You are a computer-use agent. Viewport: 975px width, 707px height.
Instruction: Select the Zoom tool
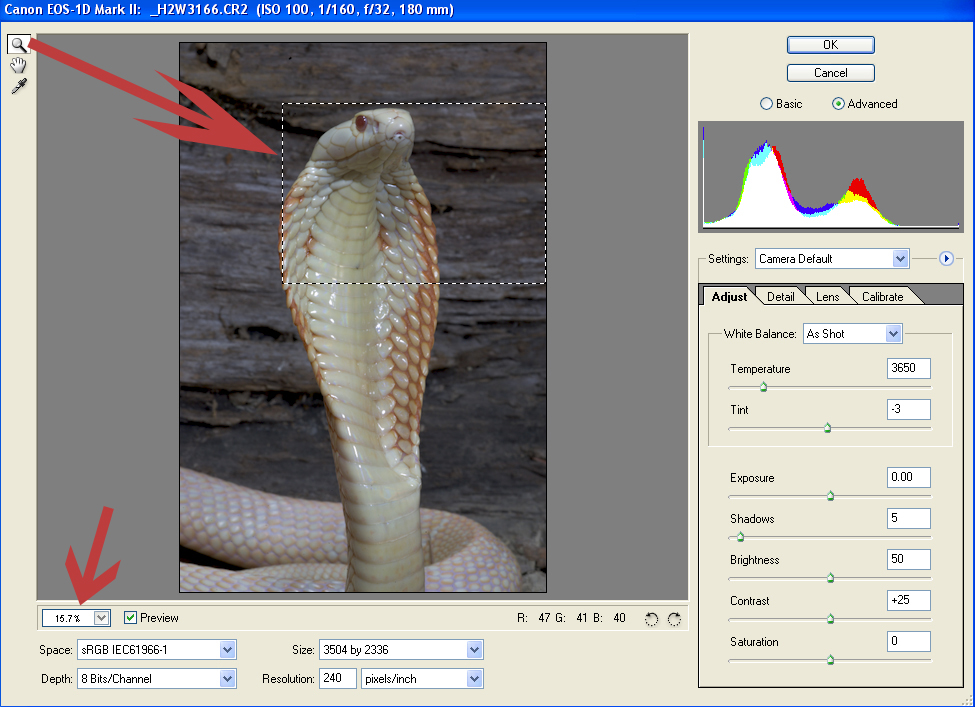point(17,44)
